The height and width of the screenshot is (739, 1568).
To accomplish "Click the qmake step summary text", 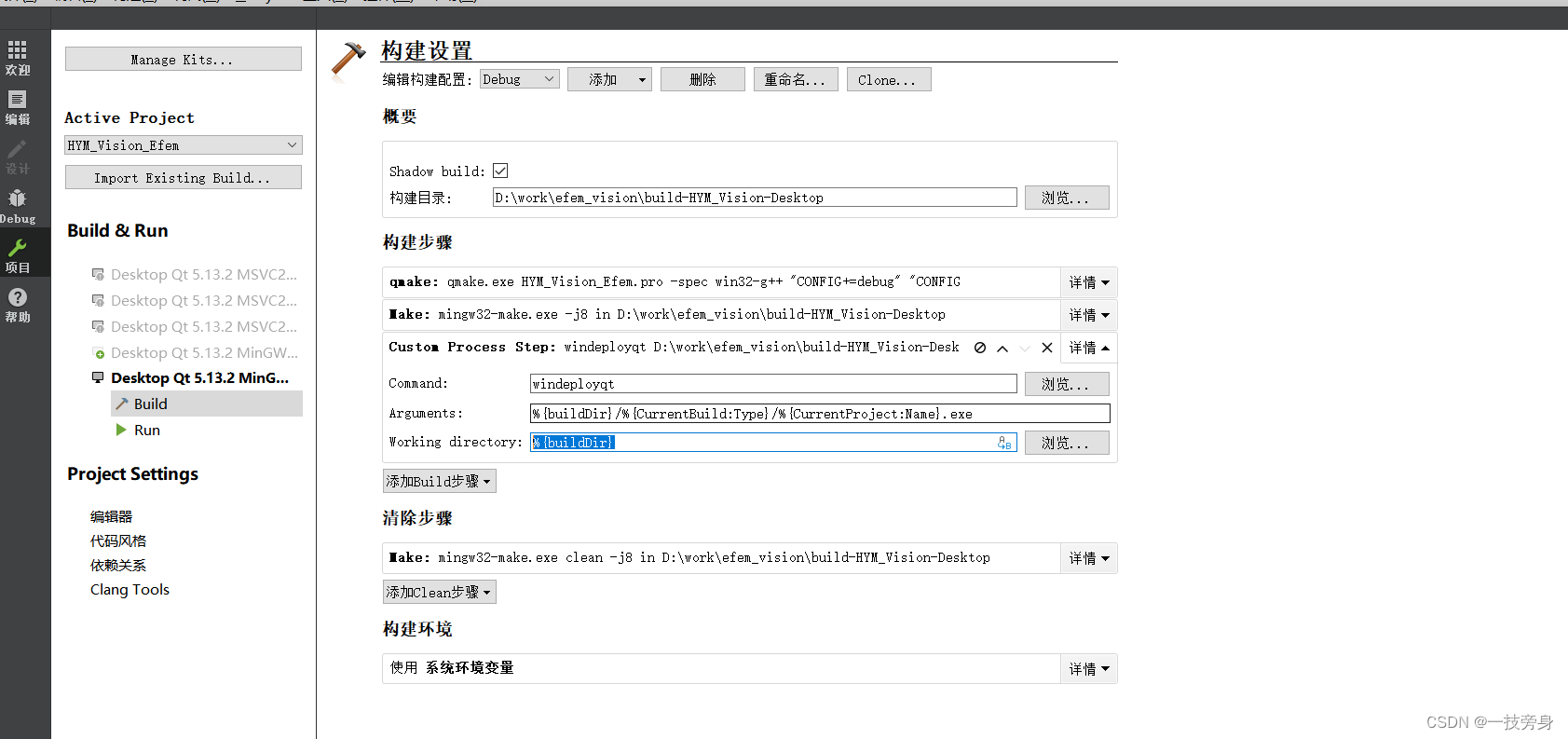I will point(675,281).
